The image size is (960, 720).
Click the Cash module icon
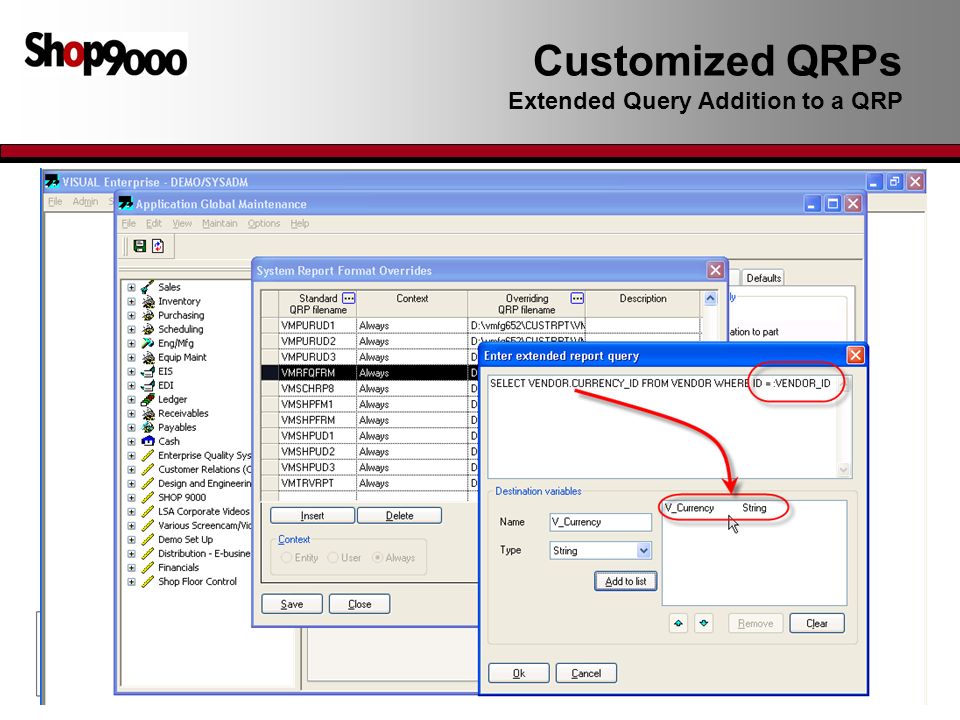point(148,441)
